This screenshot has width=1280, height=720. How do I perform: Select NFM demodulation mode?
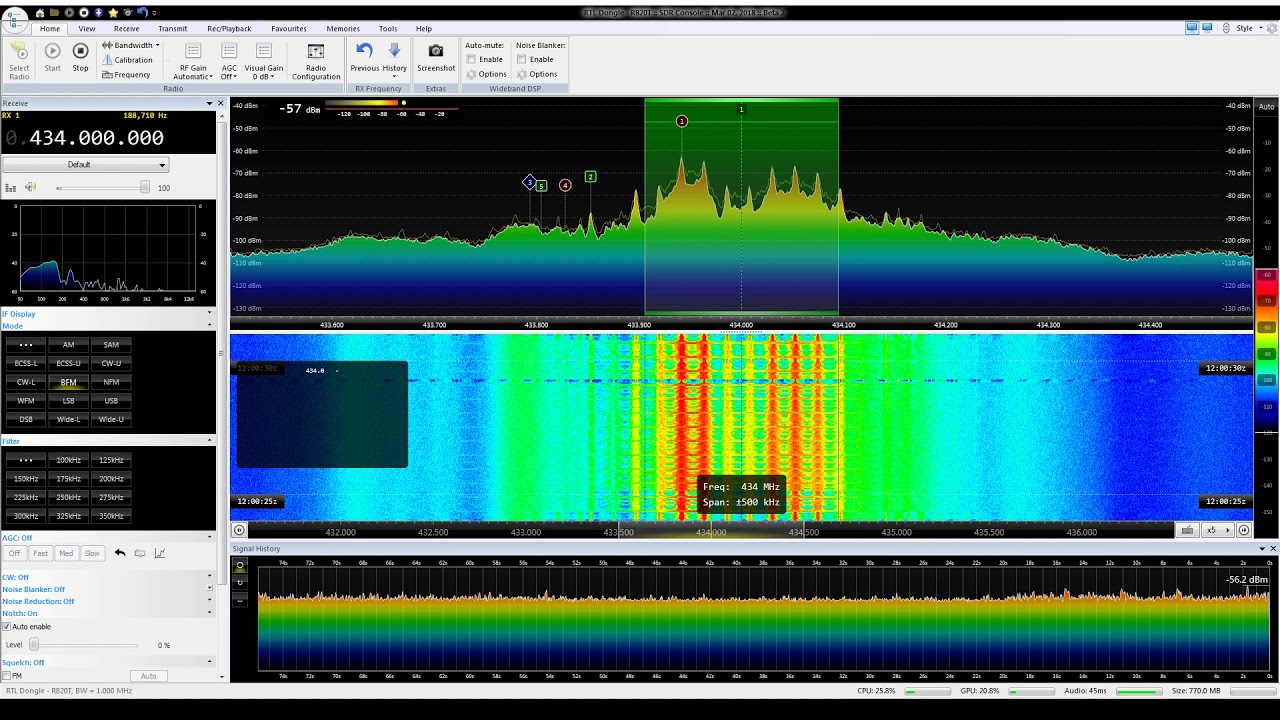111,382
